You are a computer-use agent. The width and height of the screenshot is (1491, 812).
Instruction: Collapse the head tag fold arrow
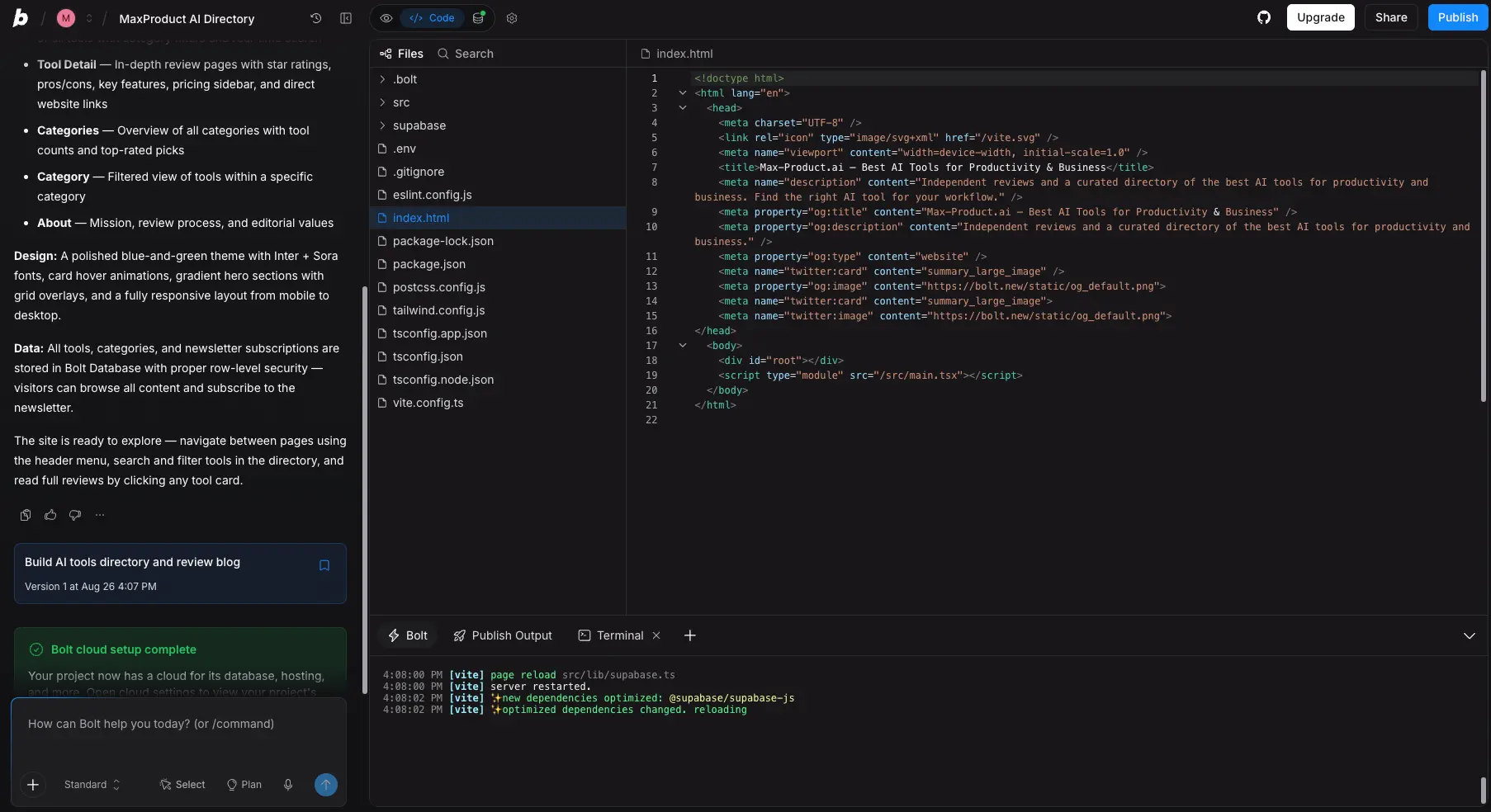click(683, 108)
